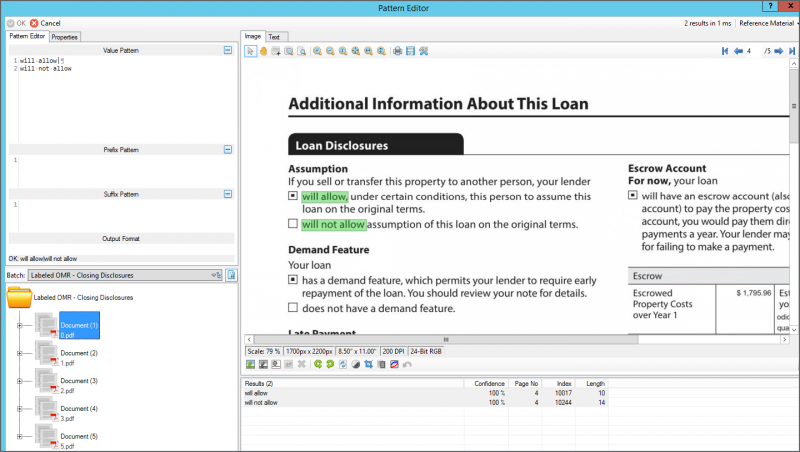The image size is (800, 452).
Task: Select the 'will allow' result row
Action: coord(424,393)
